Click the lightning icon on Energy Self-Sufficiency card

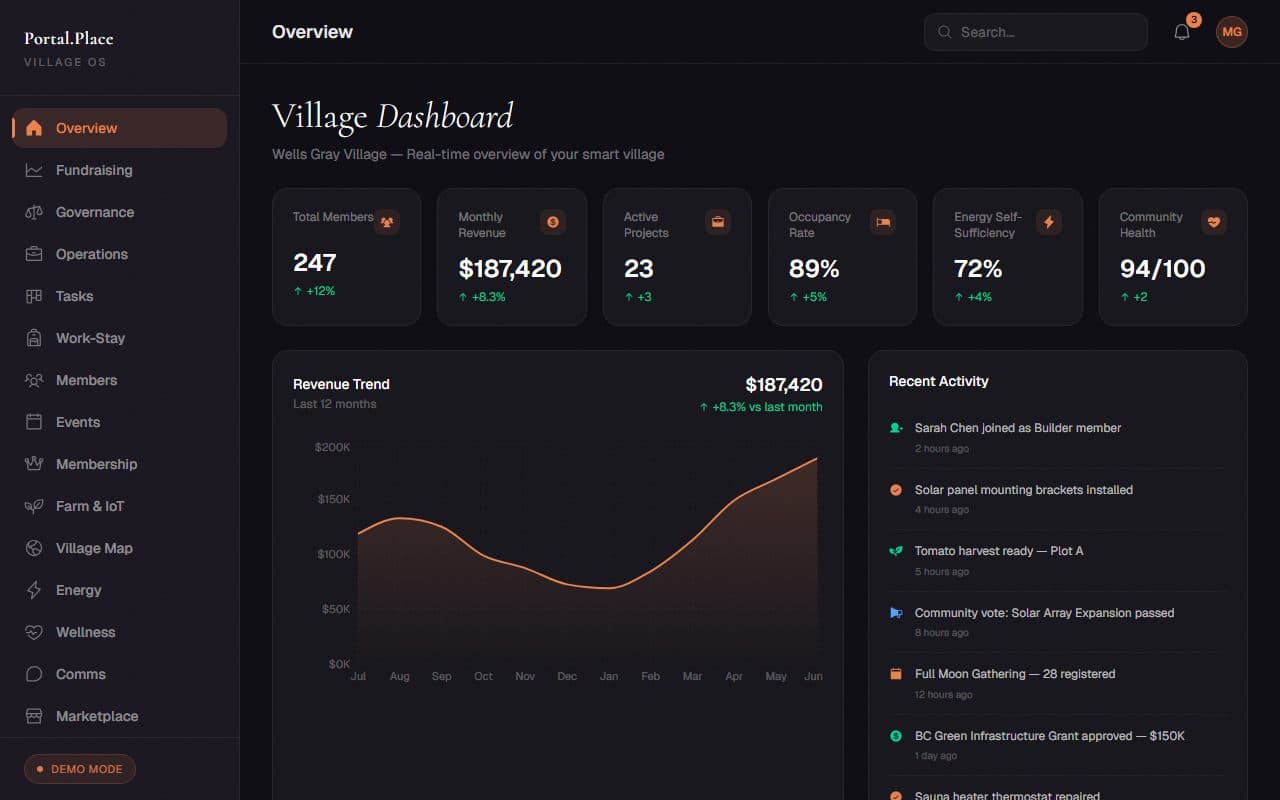(x=1048, y=222)
